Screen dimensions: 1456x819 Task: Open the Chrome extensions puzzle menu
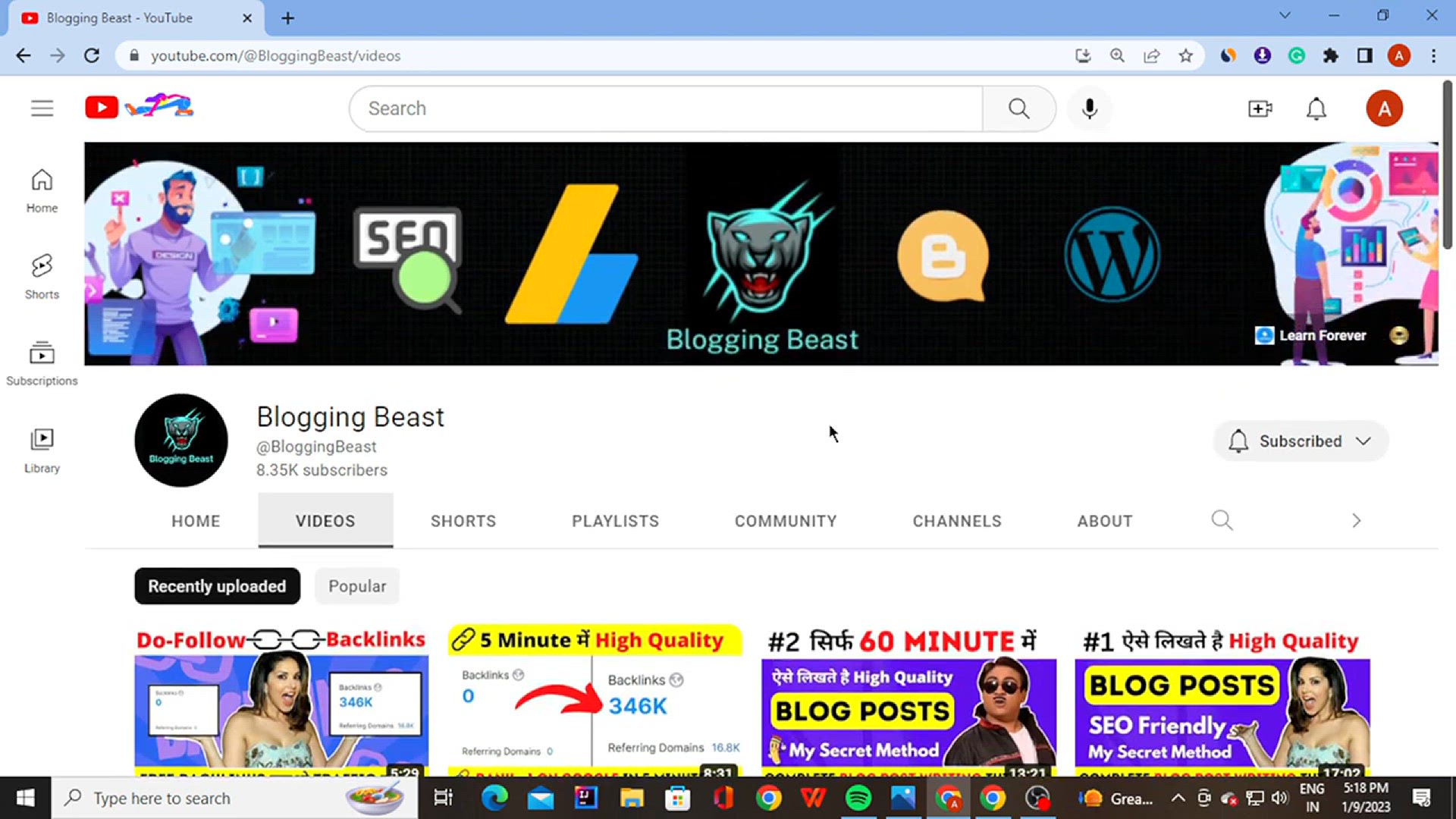(1330, 55)
